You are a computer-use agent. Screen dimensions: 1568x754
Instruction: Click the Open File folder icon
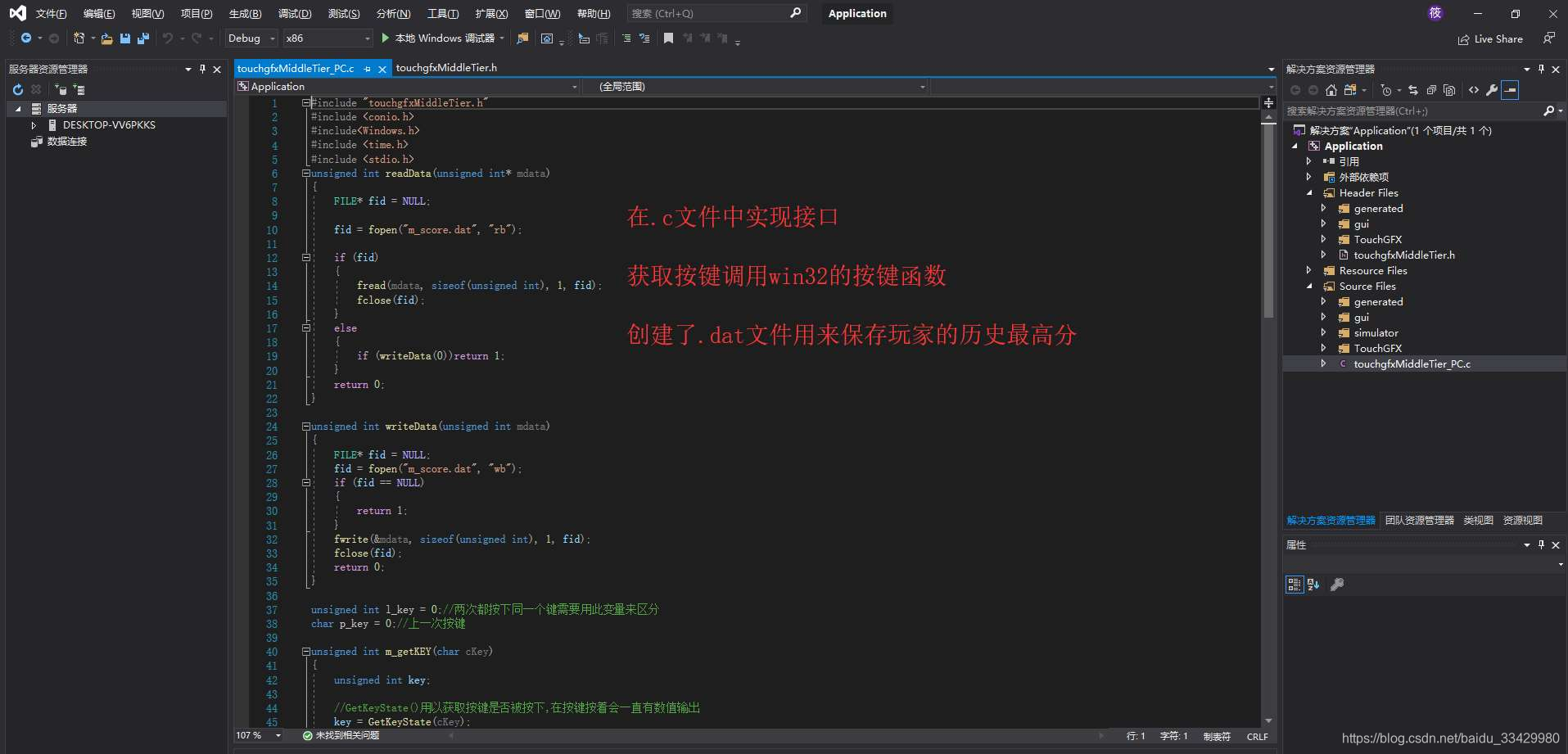[106, 38]
